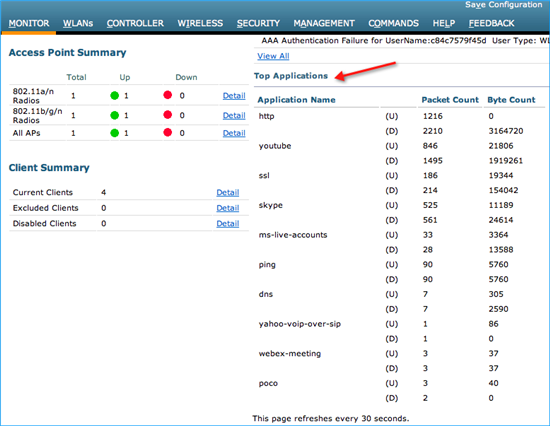Click green Up indicator for 802.11b/g/n Radios
This screenshot has width=550, height=426.
coord(114,115)
